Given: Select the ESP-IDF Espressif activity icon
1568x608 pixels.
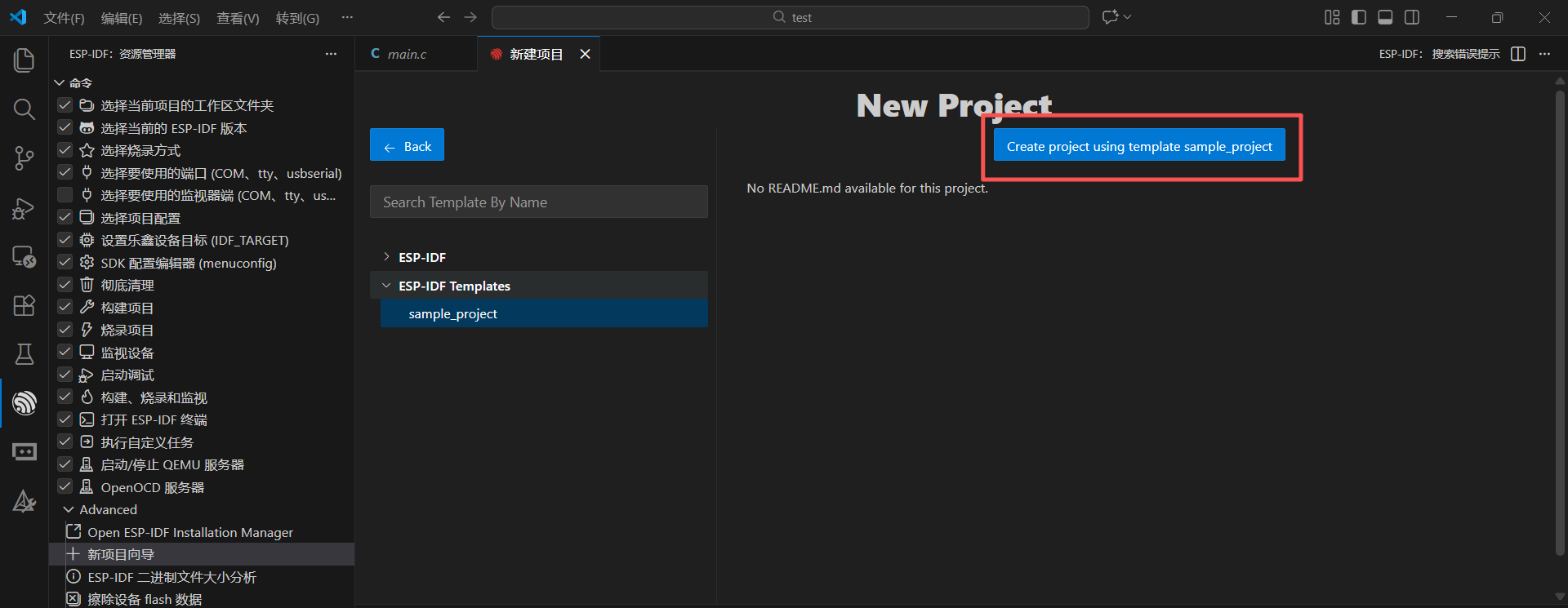Looking at the screenshot, I should 24,403.
